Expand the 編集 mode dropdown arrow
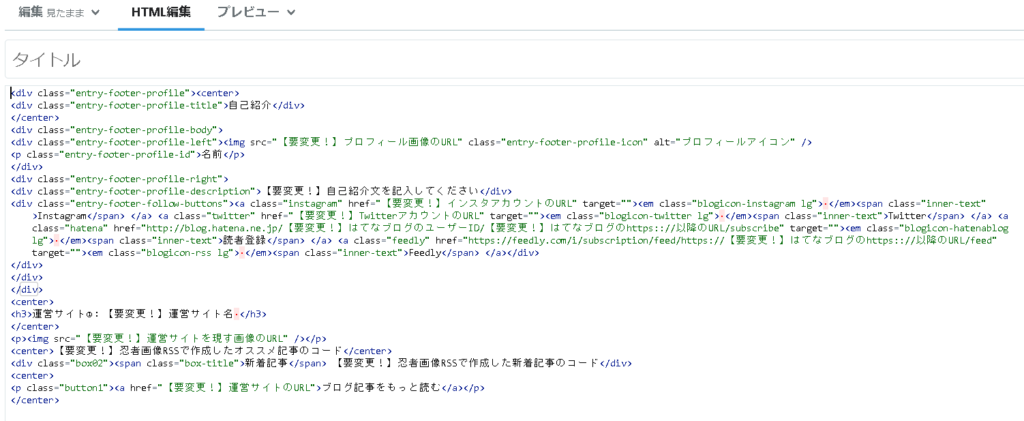 tap(95, 12)
